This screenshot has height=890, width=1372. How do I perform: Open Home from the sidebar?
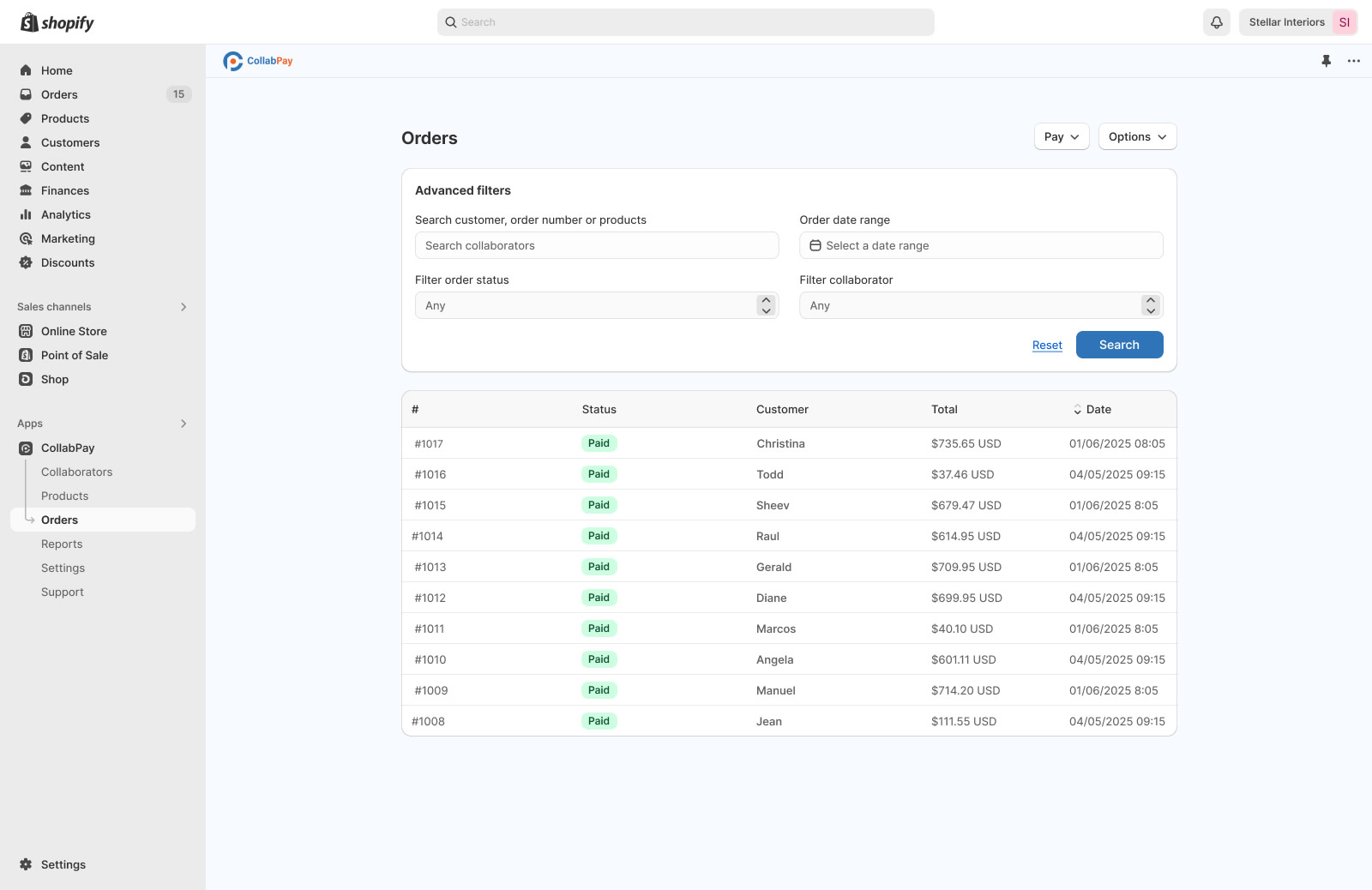click(57, 70)
